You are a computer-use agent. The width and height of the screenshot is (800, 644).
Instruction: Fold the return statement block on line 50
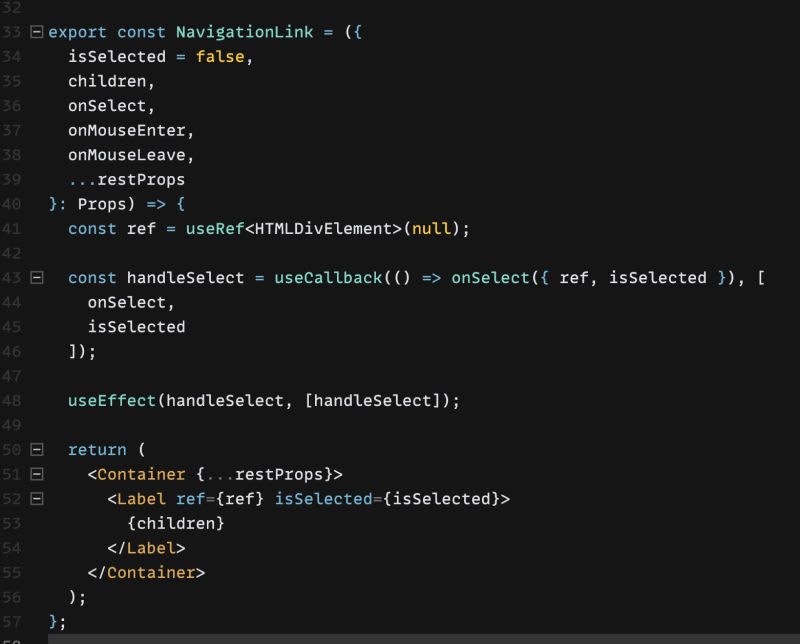37,450
